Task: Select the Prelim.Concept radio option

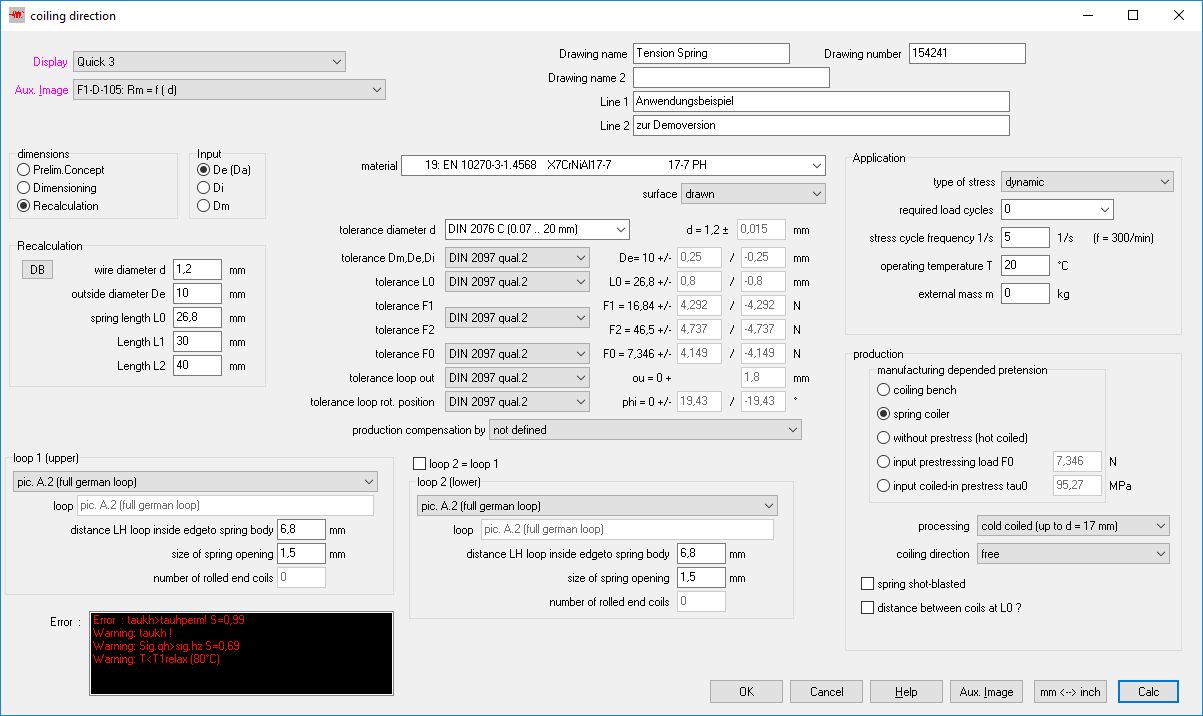Action: coord(24,170)
